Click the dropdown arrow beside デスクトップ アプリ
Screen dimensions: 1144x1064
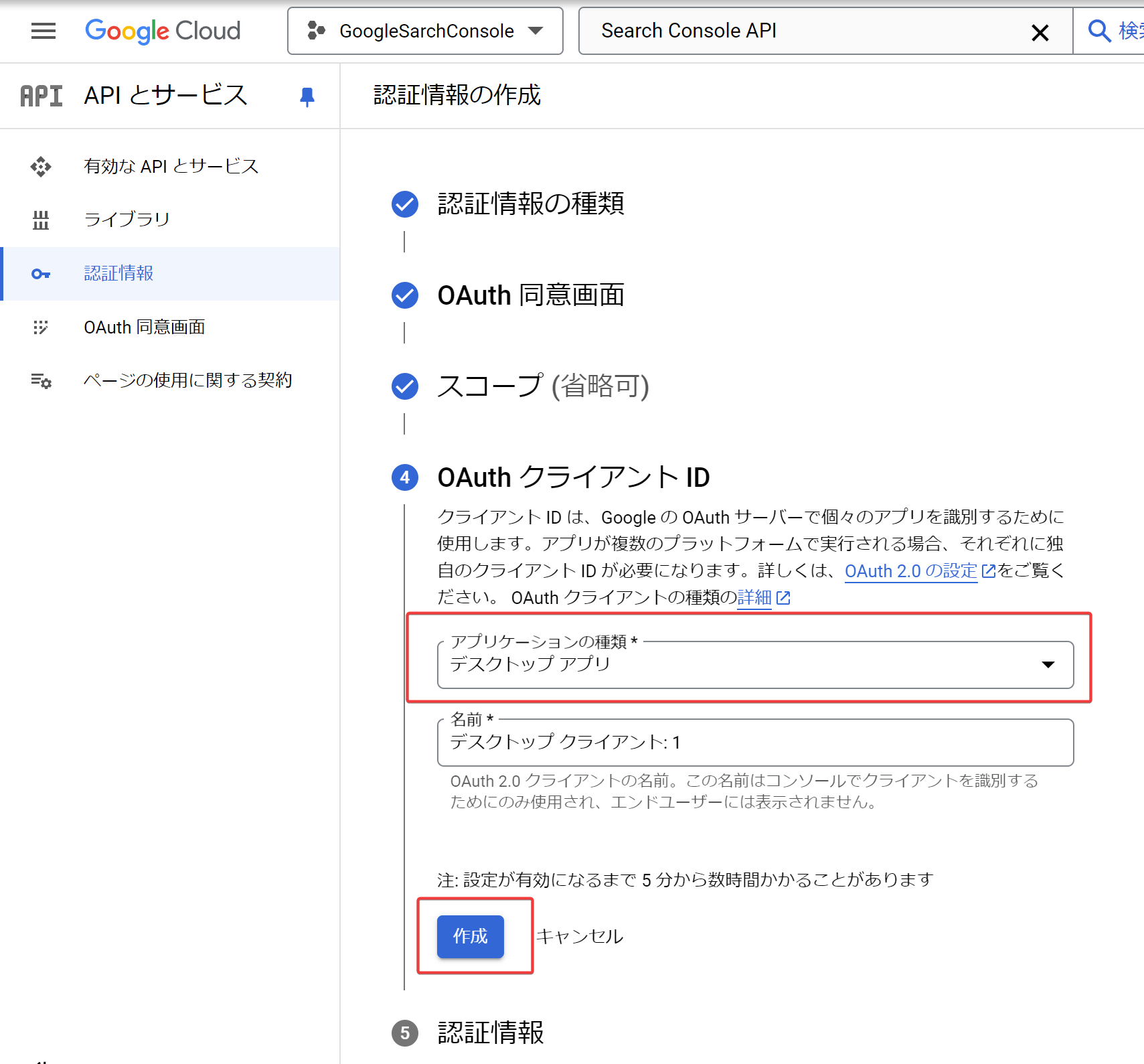coord(1048,665)
